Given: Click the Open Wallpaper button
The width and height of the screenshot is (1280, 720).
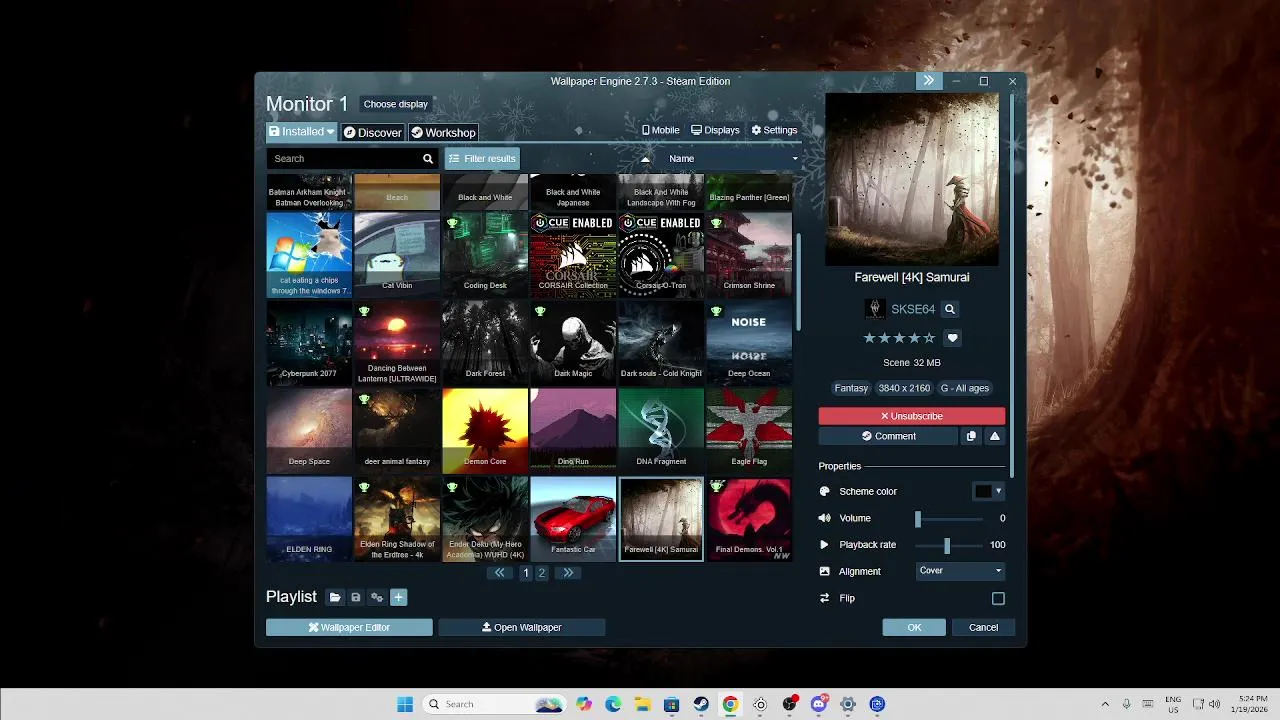Looking at the screenshot, I should click(x=522, y=627).
